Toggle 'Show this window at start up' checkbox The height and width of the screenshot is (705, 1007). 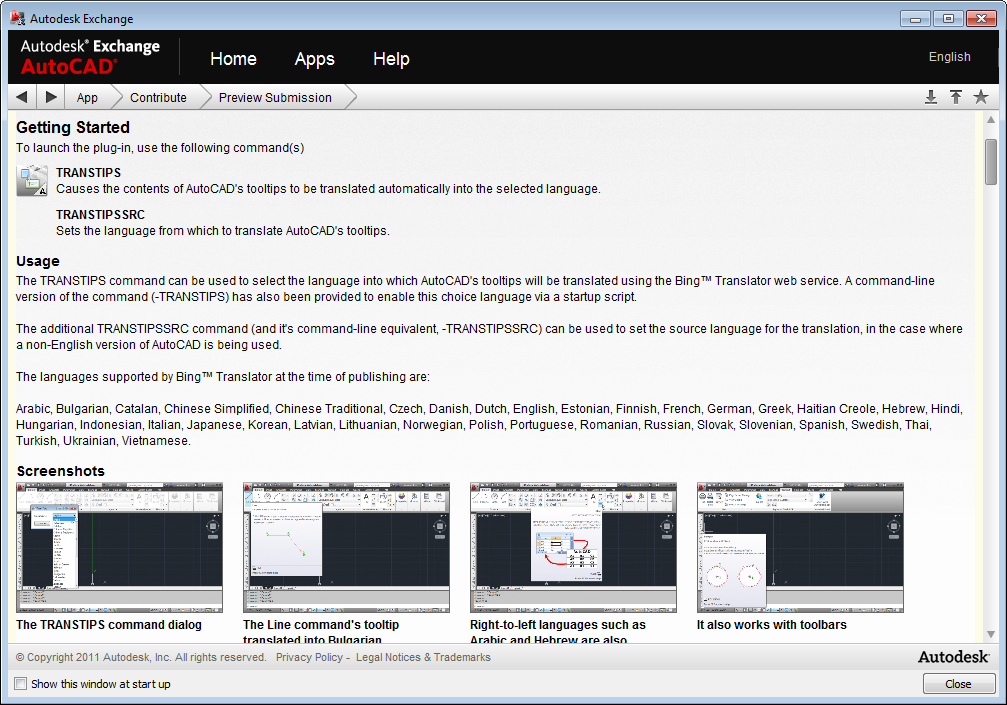(21, 684)
